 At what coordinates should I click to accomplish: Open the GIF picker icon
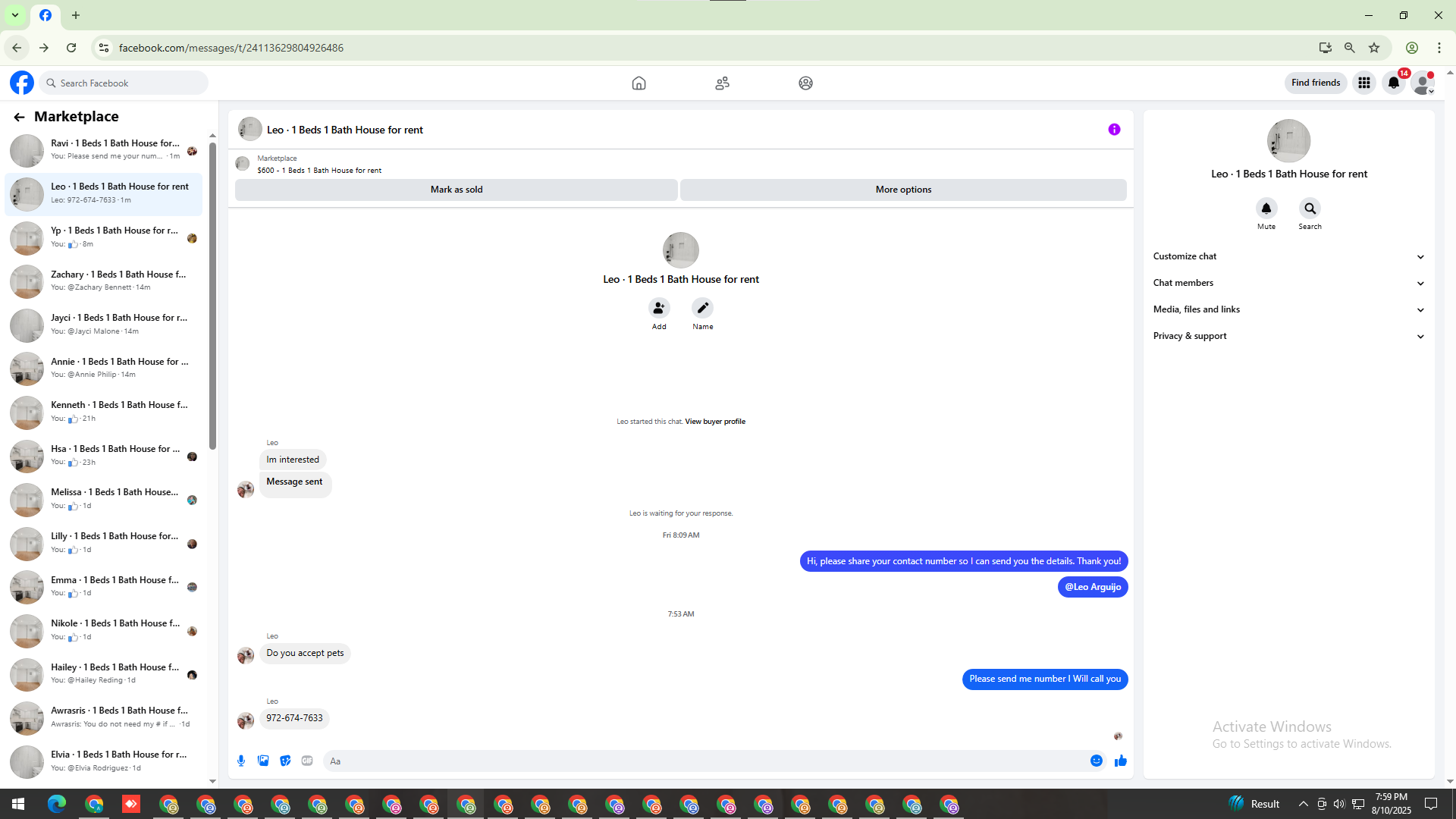pos(307,761)
